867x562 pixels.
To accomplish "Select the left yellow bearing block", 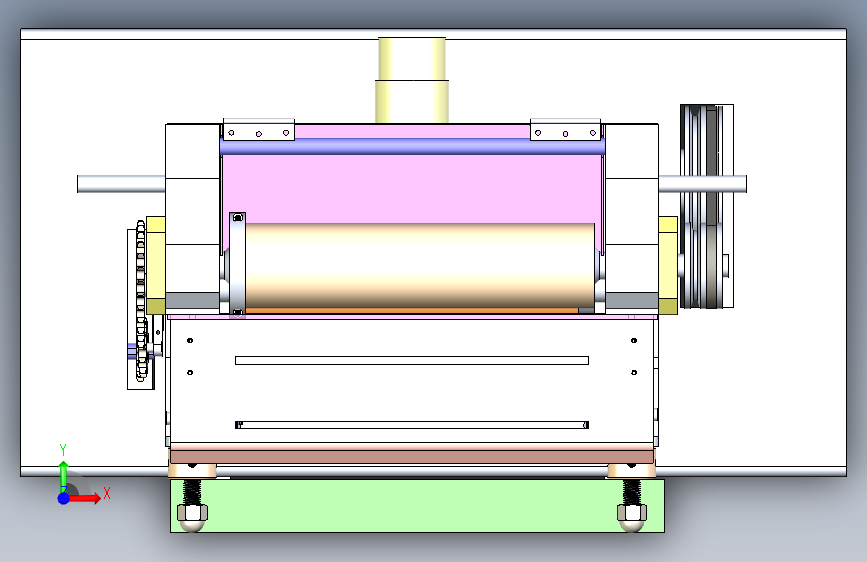I will 155,266.
